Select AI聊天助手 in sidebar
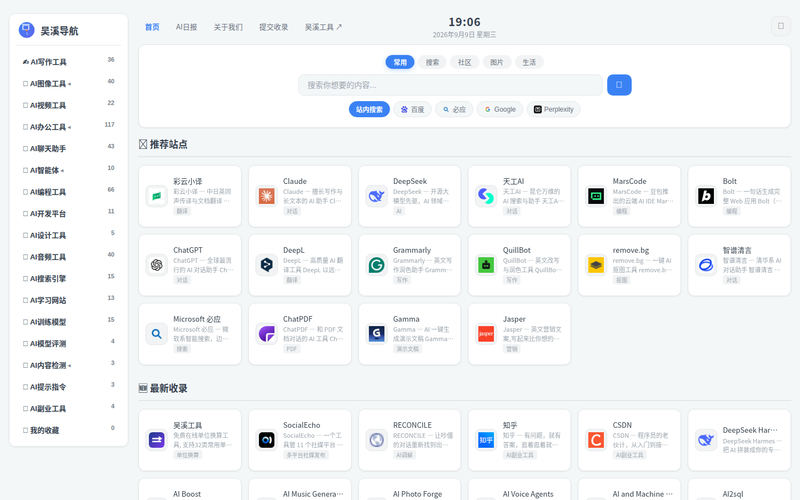The image size is (800, 500). [x=68, y=148]
